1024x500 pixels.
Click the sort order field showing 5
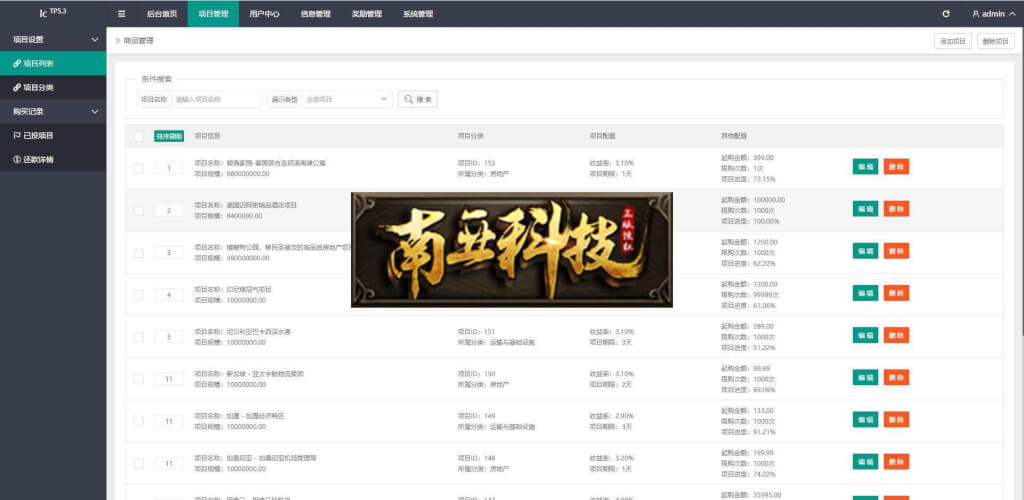pos(169,337)
